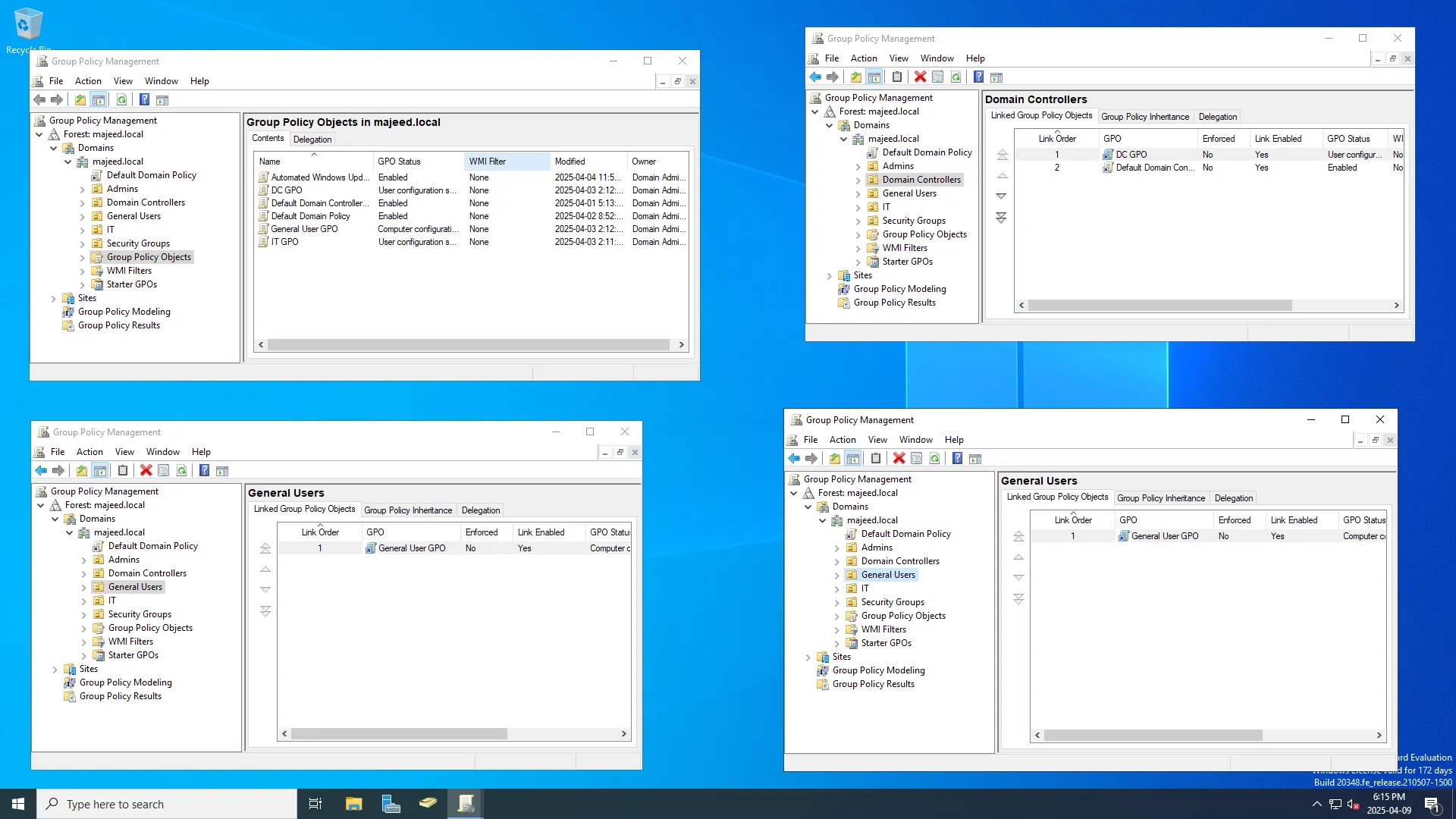Viewport: 1456px width, 819px height.
Task: Toggle Show/Hide Console Tree in top-left window
Action: pyautogui.click(x=99, y=100)
